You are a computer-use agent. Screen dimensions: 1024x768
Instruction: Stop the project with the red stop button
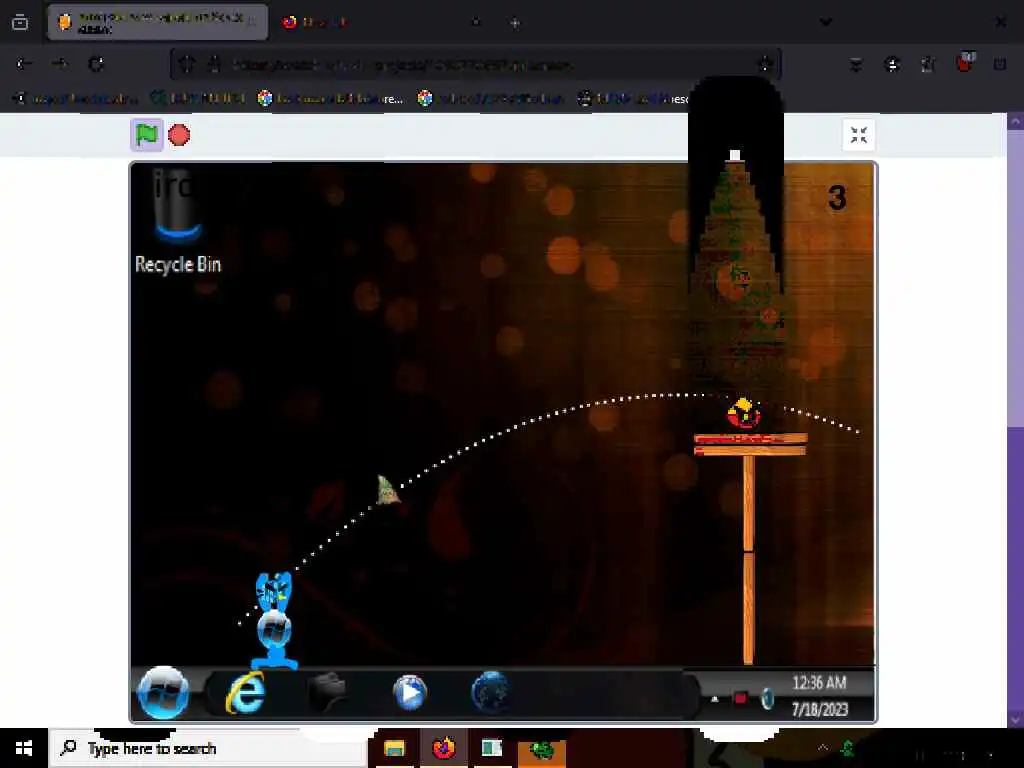(x=179, y=135)
